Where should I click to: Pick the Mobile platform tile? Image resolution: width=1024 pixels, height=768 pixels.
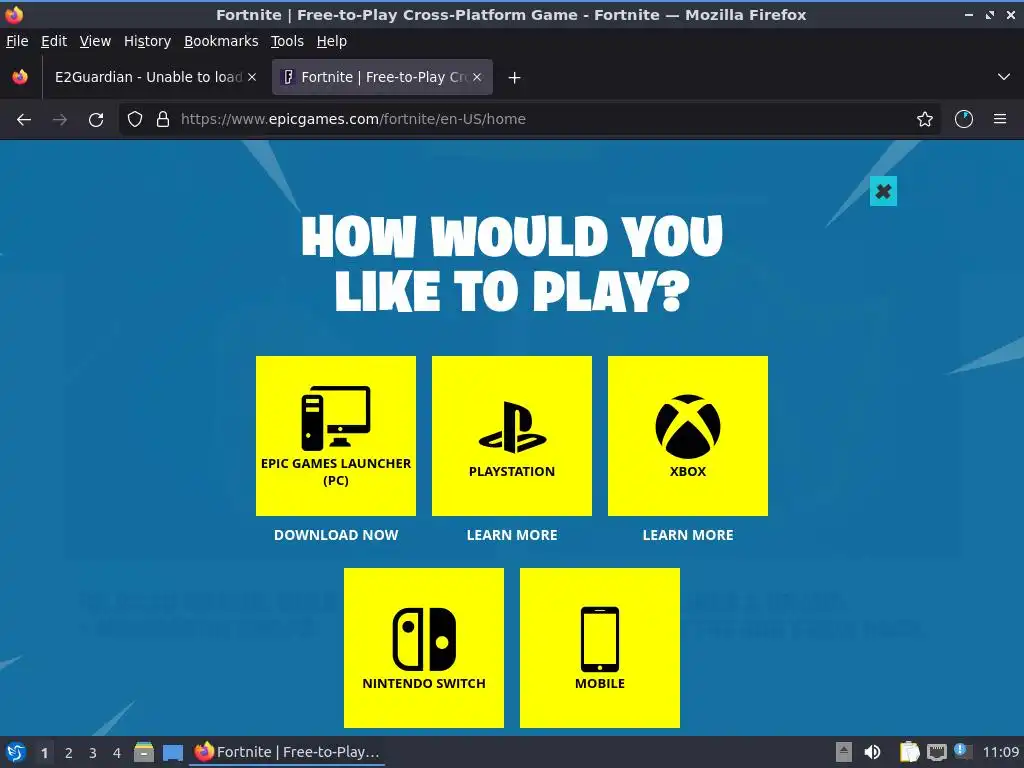point(600,648)
